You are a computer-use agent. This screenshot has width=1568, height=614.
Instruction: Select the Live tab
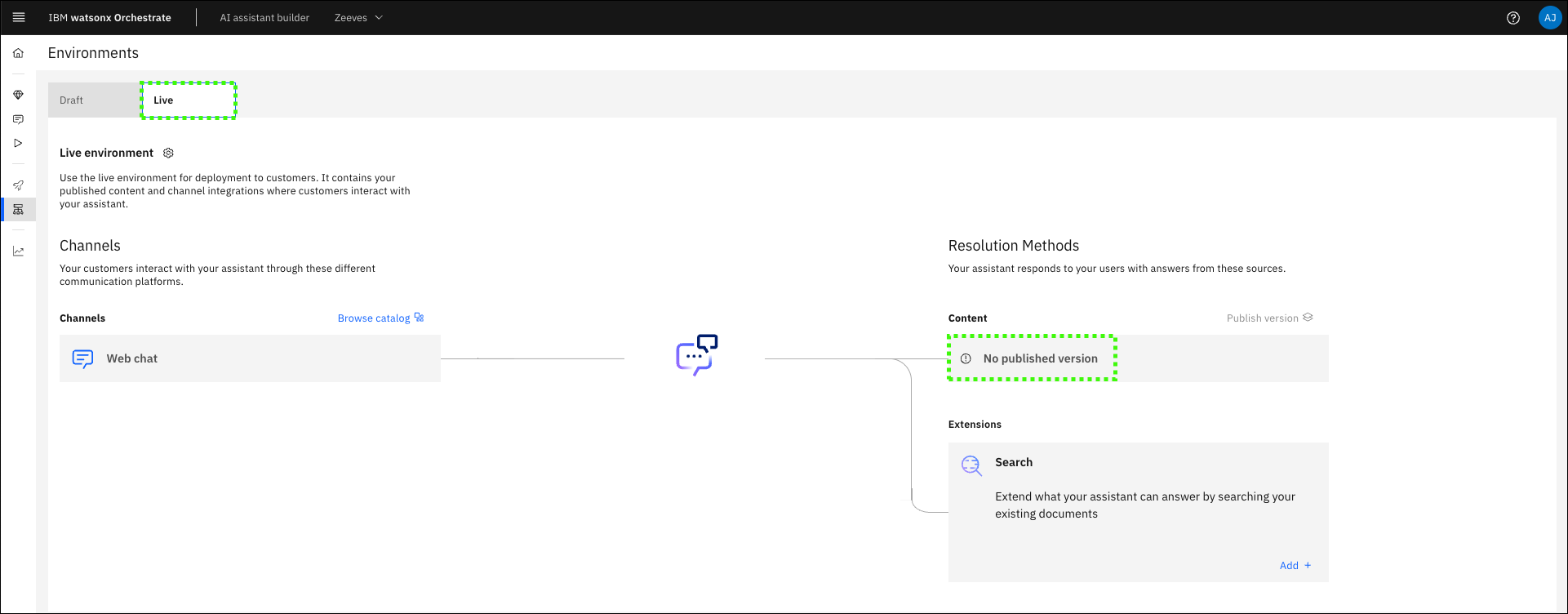164,100
